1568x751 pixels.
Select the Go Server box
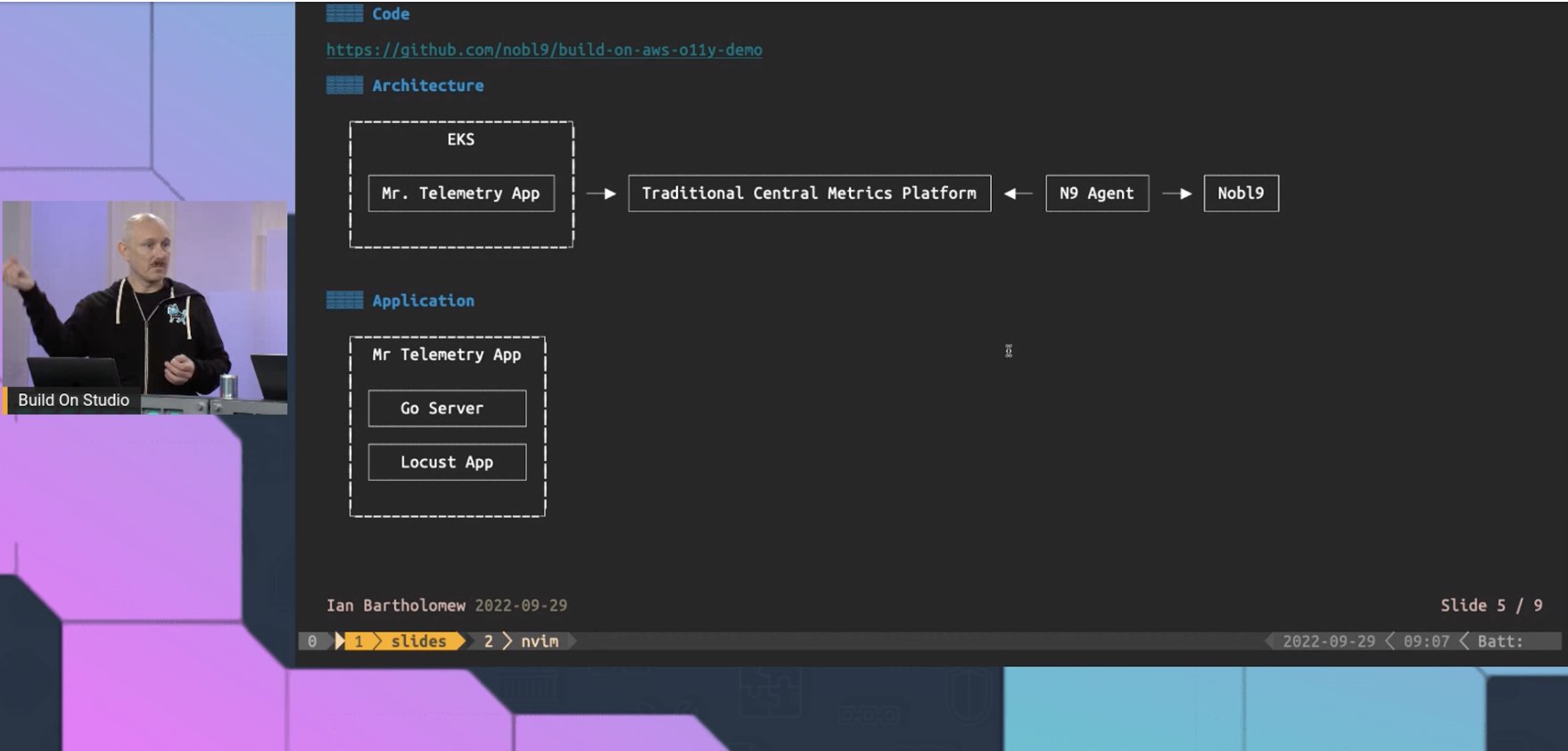[447, 409]
